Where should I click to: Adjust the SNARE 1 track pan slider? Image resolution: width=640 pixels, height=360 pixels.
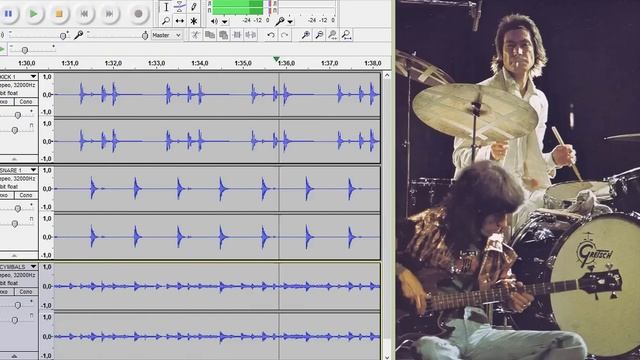[15, 224]
